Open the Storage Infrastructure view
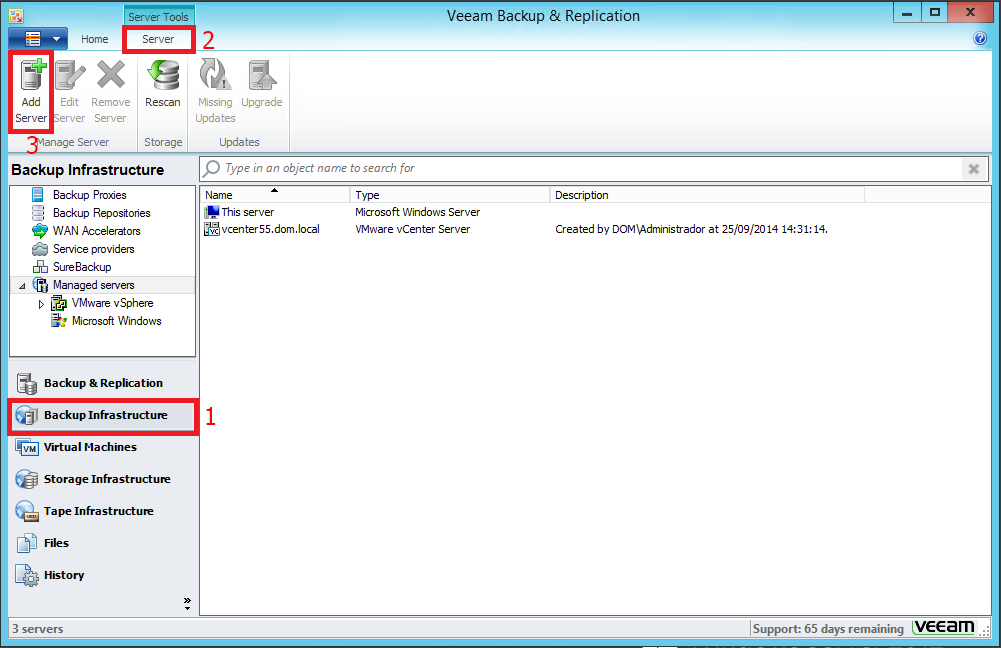 [103, 479]
